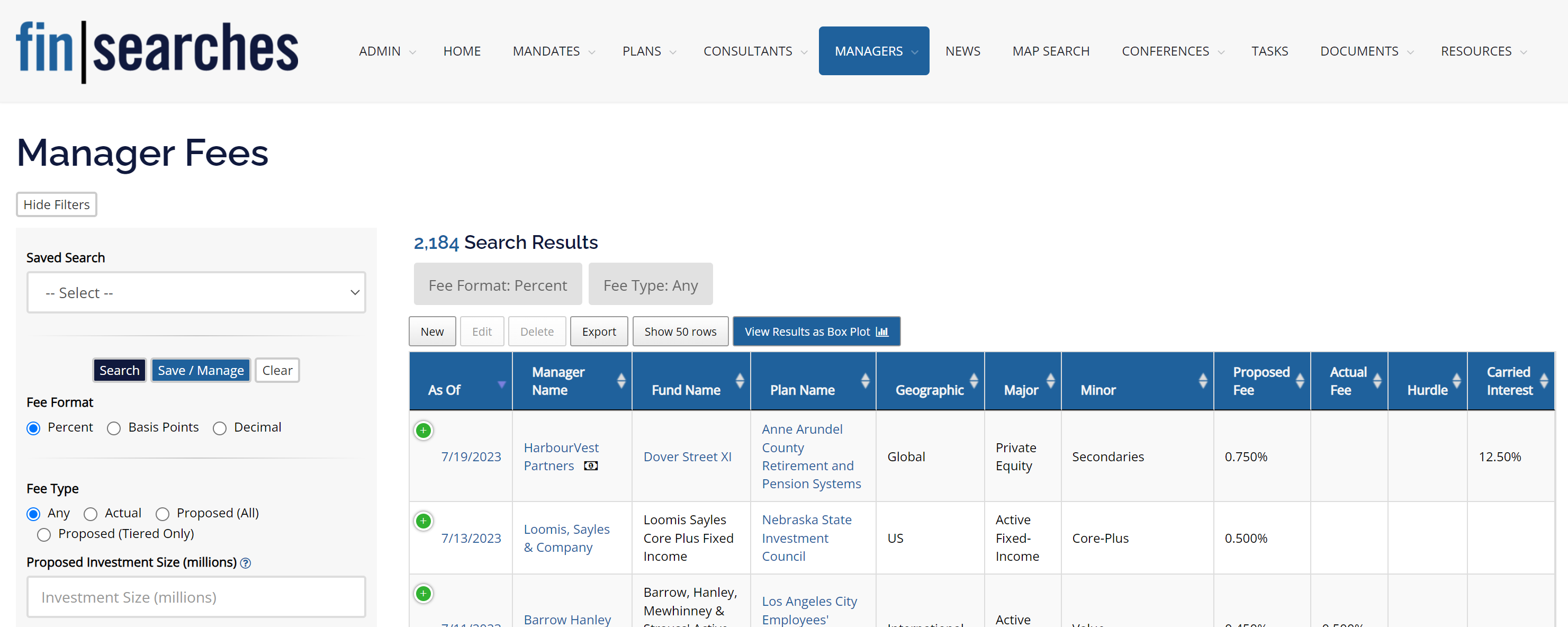This screenshot has height=627, width=1568.
Task: Open the Saved Search dropdown
Action: [196, 293]
